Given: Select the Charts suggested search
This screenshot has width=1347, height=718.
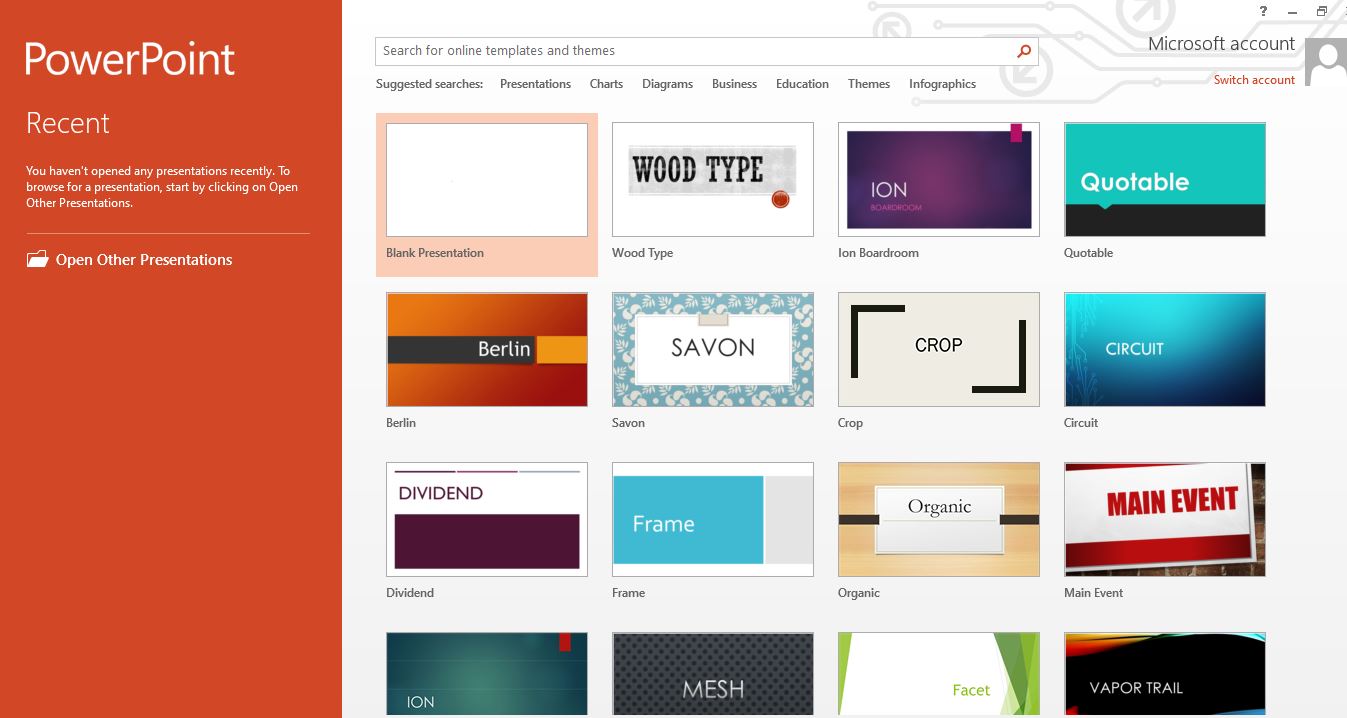Looking at the screenshot, I should point(606,84).
